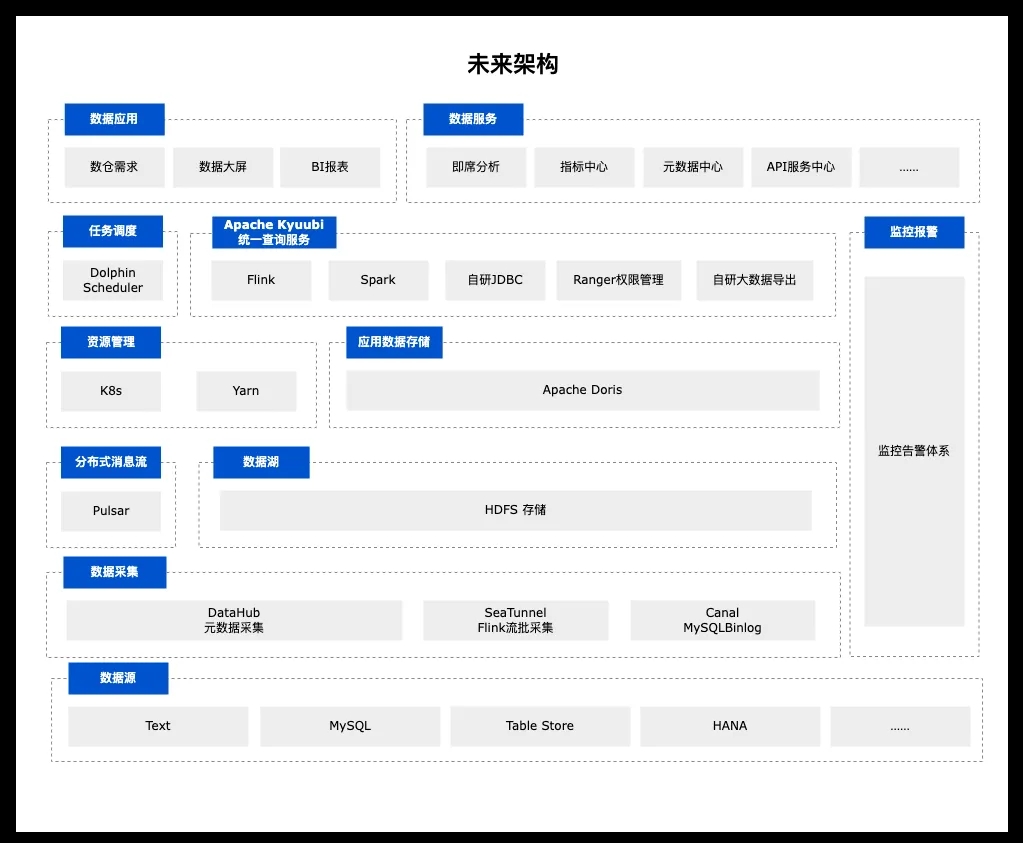The image size is (1023, 843).
Task: Click the Canal MySQLBinlog box
Action: pos(722,620)
